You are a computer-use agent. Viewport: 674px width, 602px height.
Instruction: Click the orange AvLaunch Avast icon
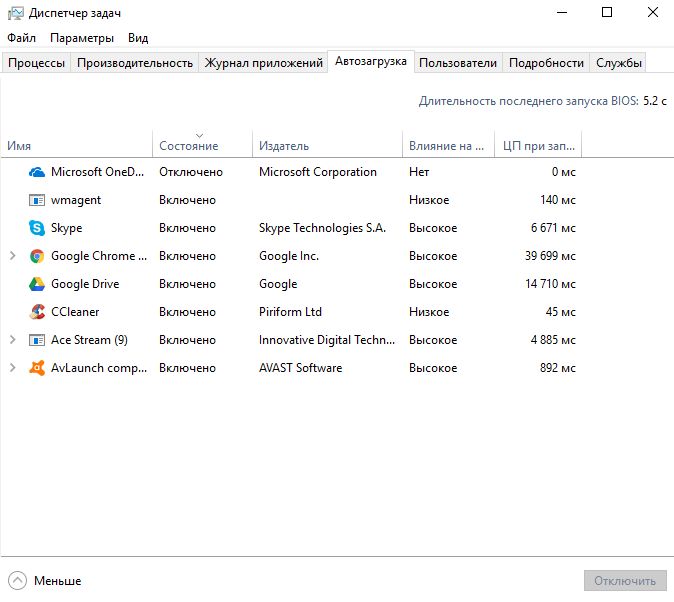point(37,368)
